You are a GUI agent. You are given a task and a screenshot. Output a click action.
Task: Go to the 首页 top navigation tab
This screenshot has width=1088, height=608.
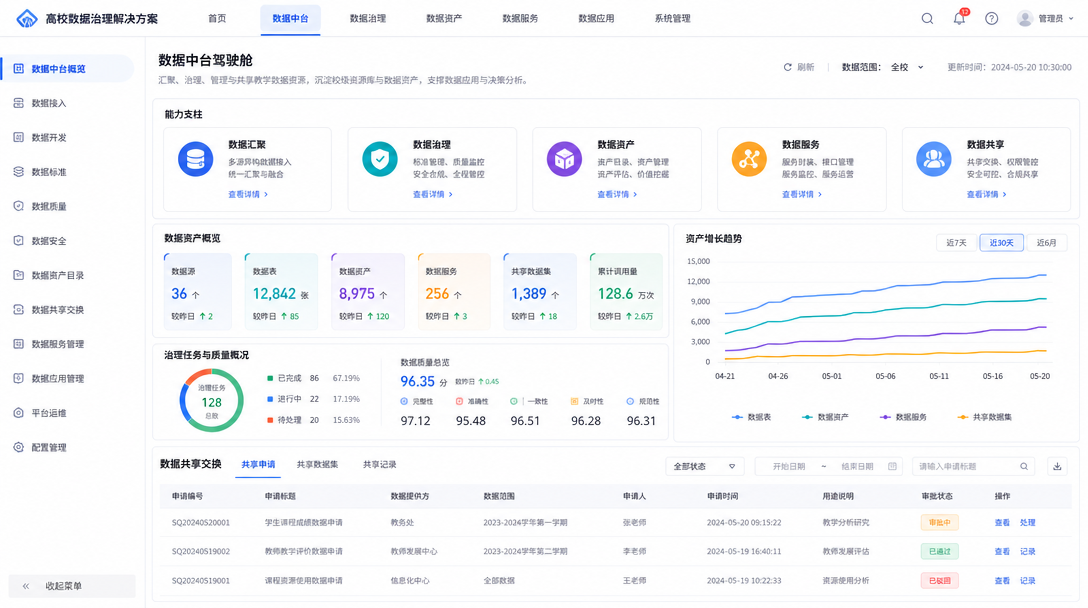217,19
